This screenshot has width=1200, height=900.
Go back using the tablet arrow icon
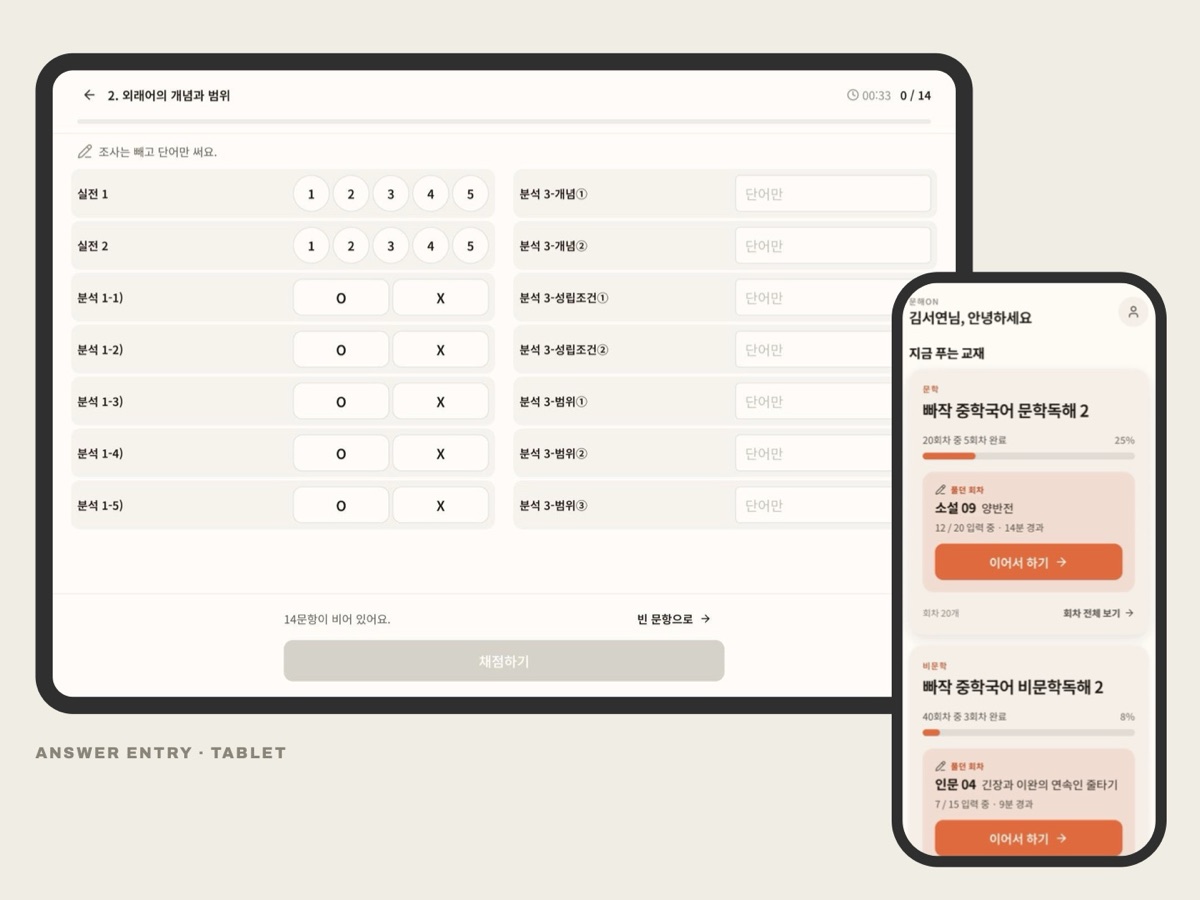89,95
